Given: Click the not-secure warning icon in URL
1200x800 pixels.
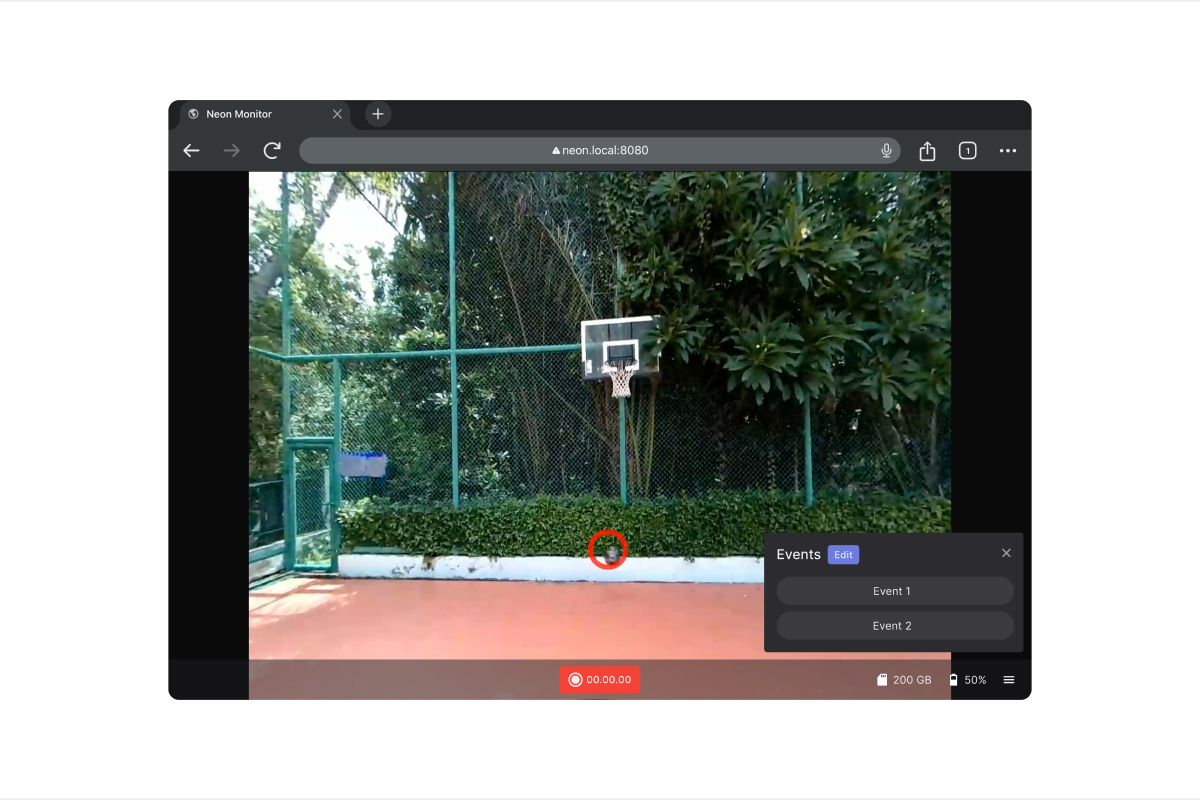Looking at the screenshot, I should click(556, 151).
